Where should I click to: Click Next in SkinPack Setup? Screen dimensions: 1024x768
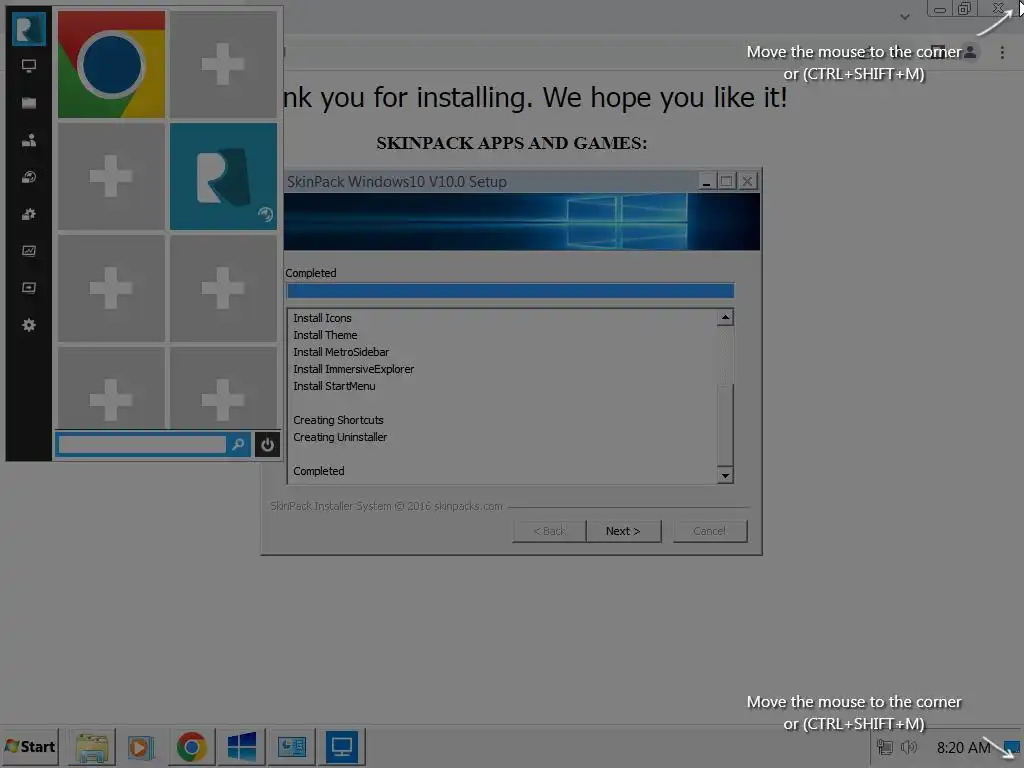(623, 531)
